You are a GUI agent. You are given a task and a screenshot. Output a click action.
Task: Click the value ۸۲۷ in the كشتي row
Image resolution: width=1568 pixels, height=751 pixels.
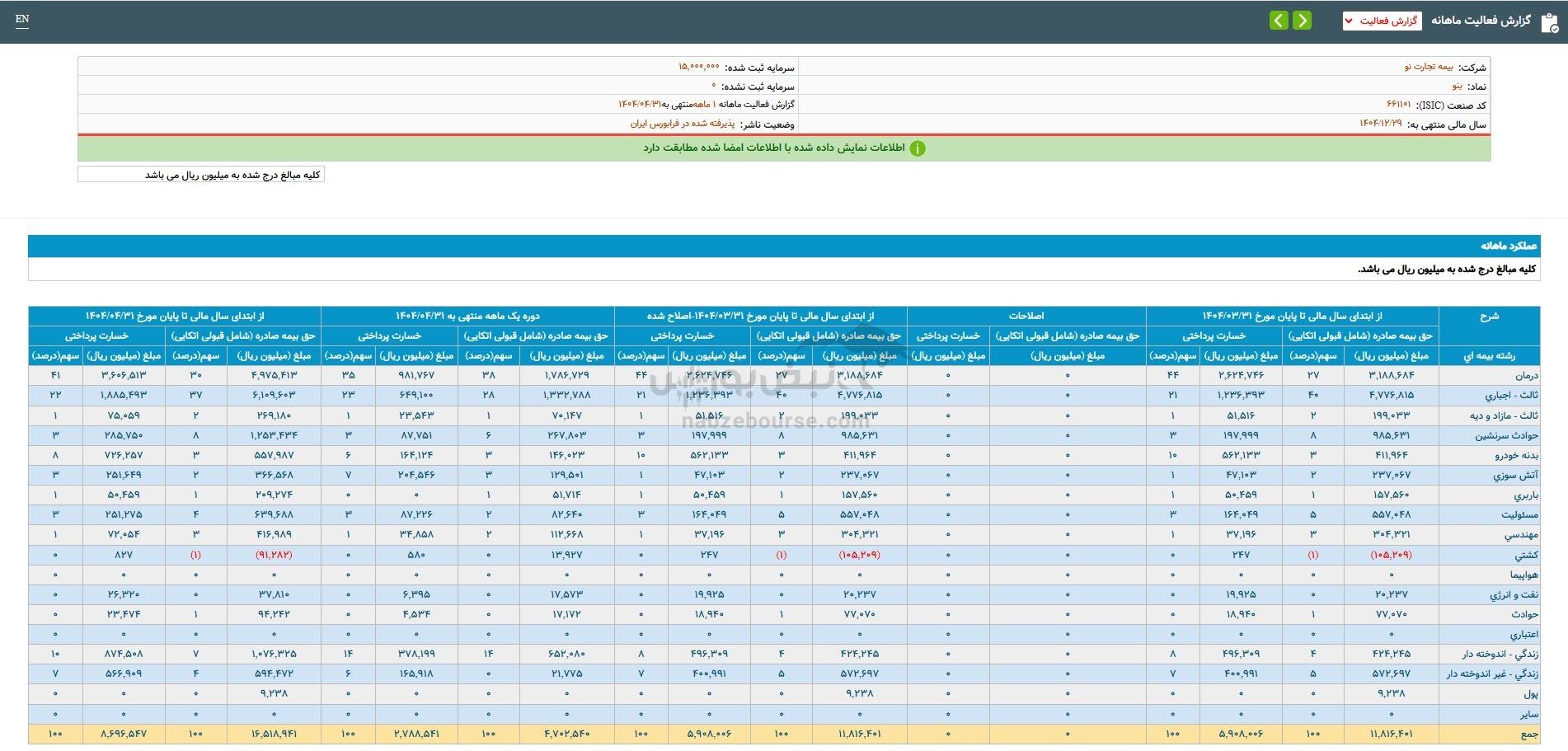coord(124,555)
